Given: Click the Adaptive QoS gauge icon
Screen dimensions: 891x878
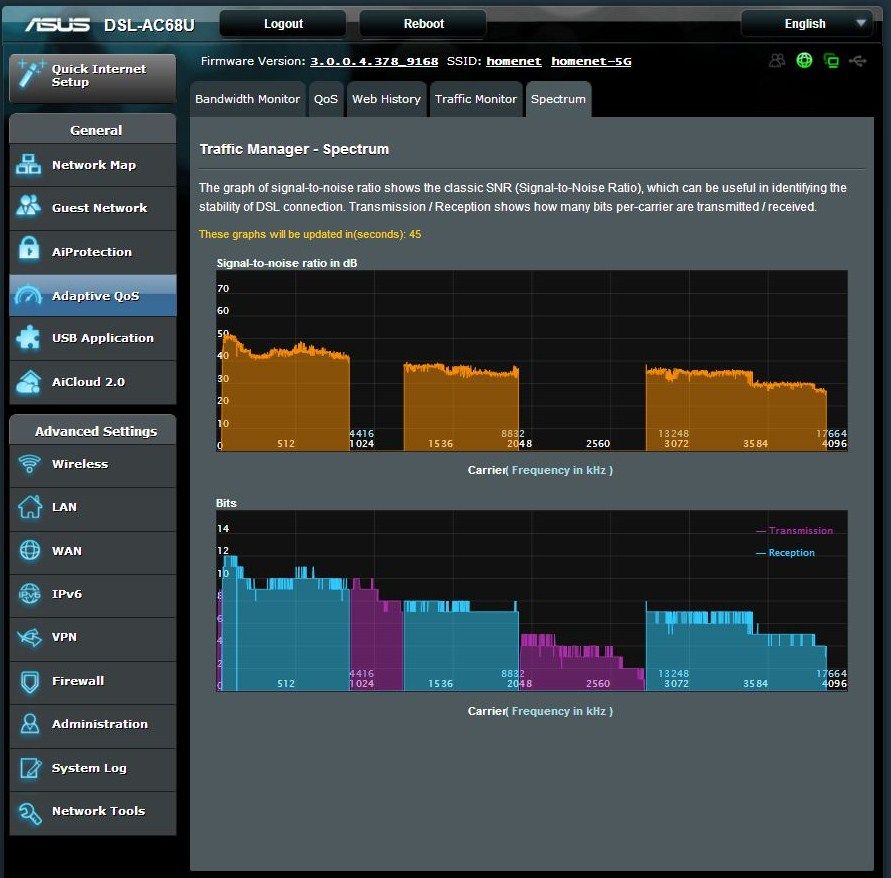Looking at the screenshot, I should pos(28,296).
